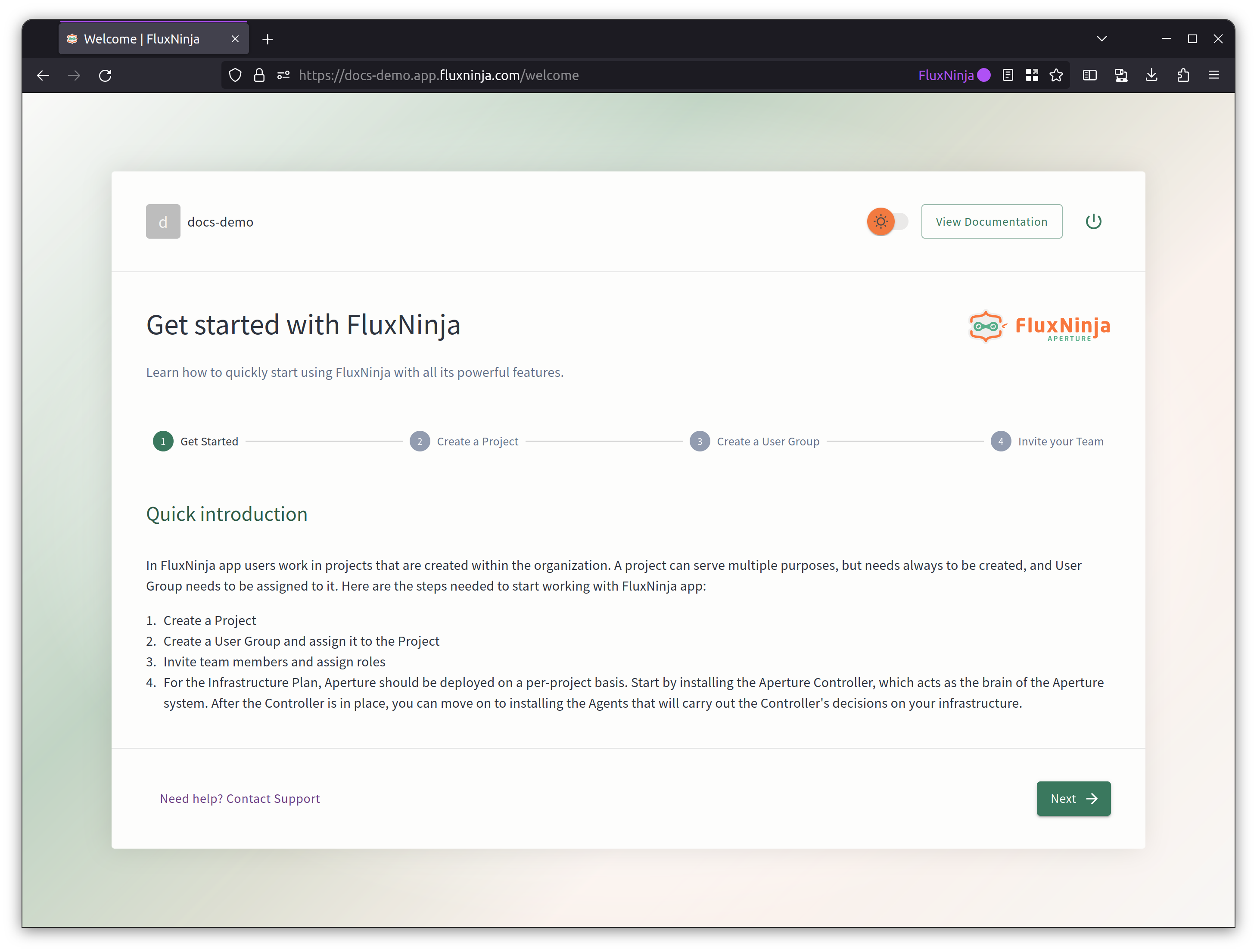Expand the Firefox tab list dropdown
The image size is (1257, 952).
1102,38
